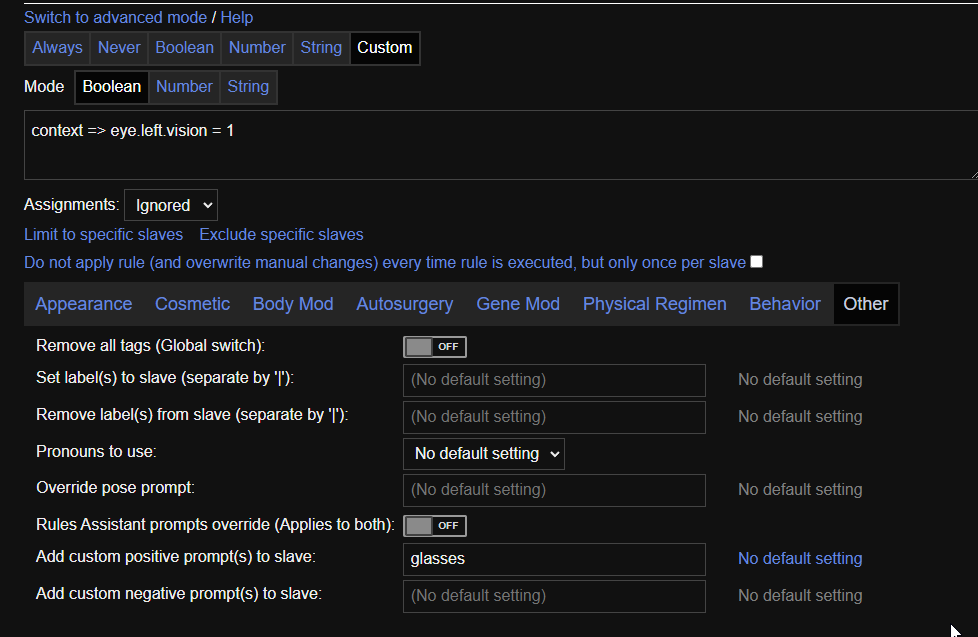Open the Gene Mod tab
This screenshot has width=978, height=637.
coord(518,304)
